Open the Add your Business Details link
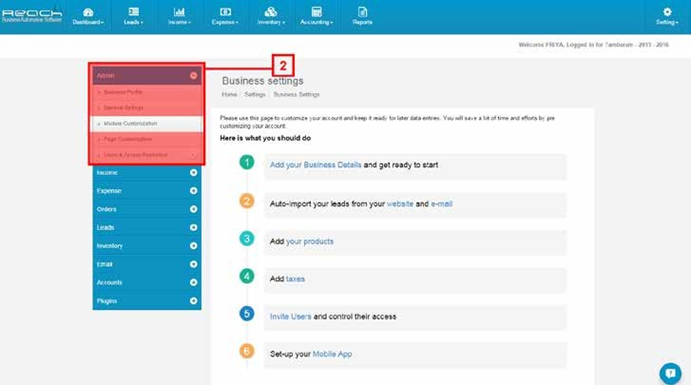691x385 pixels. click(316, 165)
